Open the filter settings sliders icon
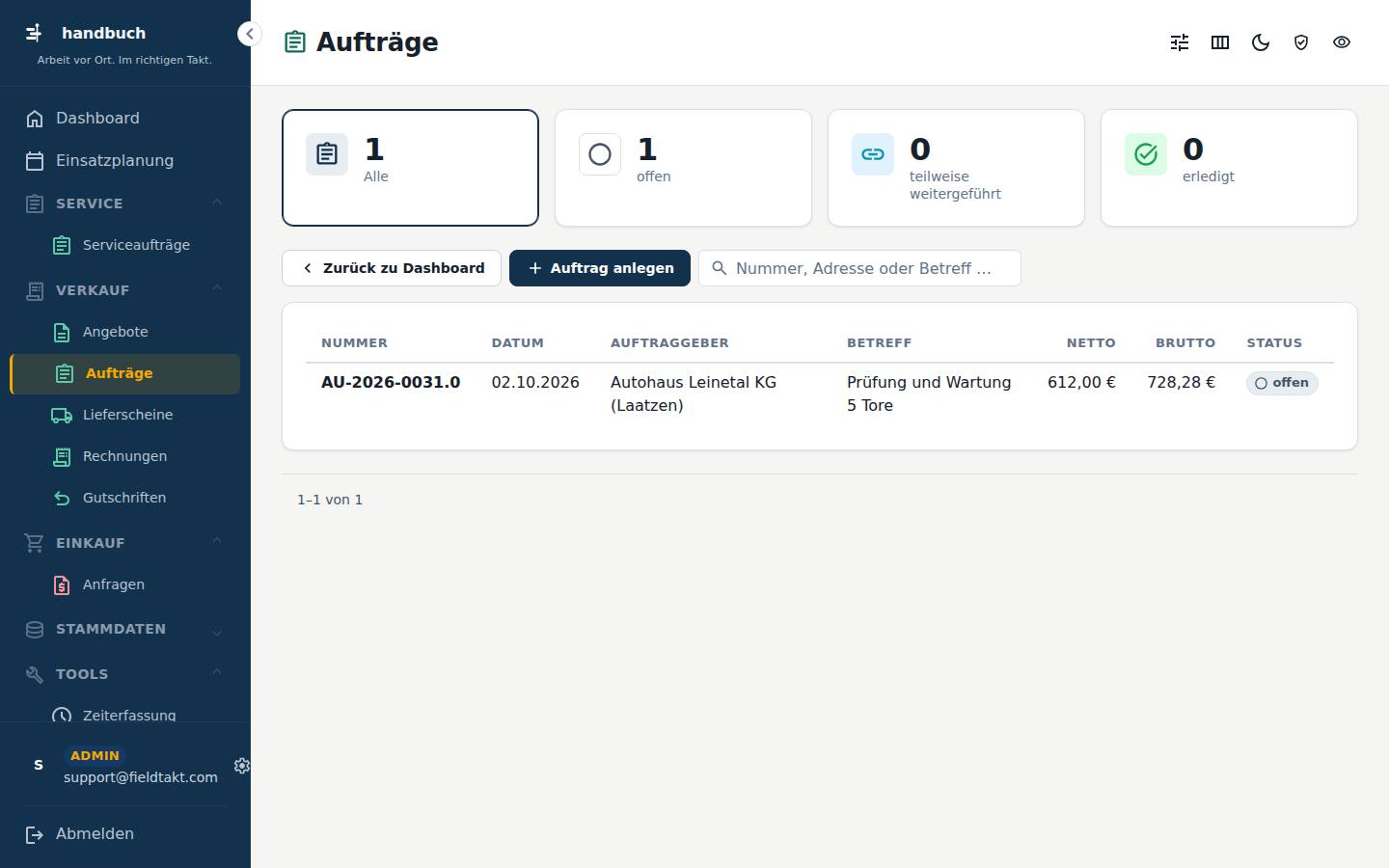Screen dimensions: 1389x868 coord(1180,42)
